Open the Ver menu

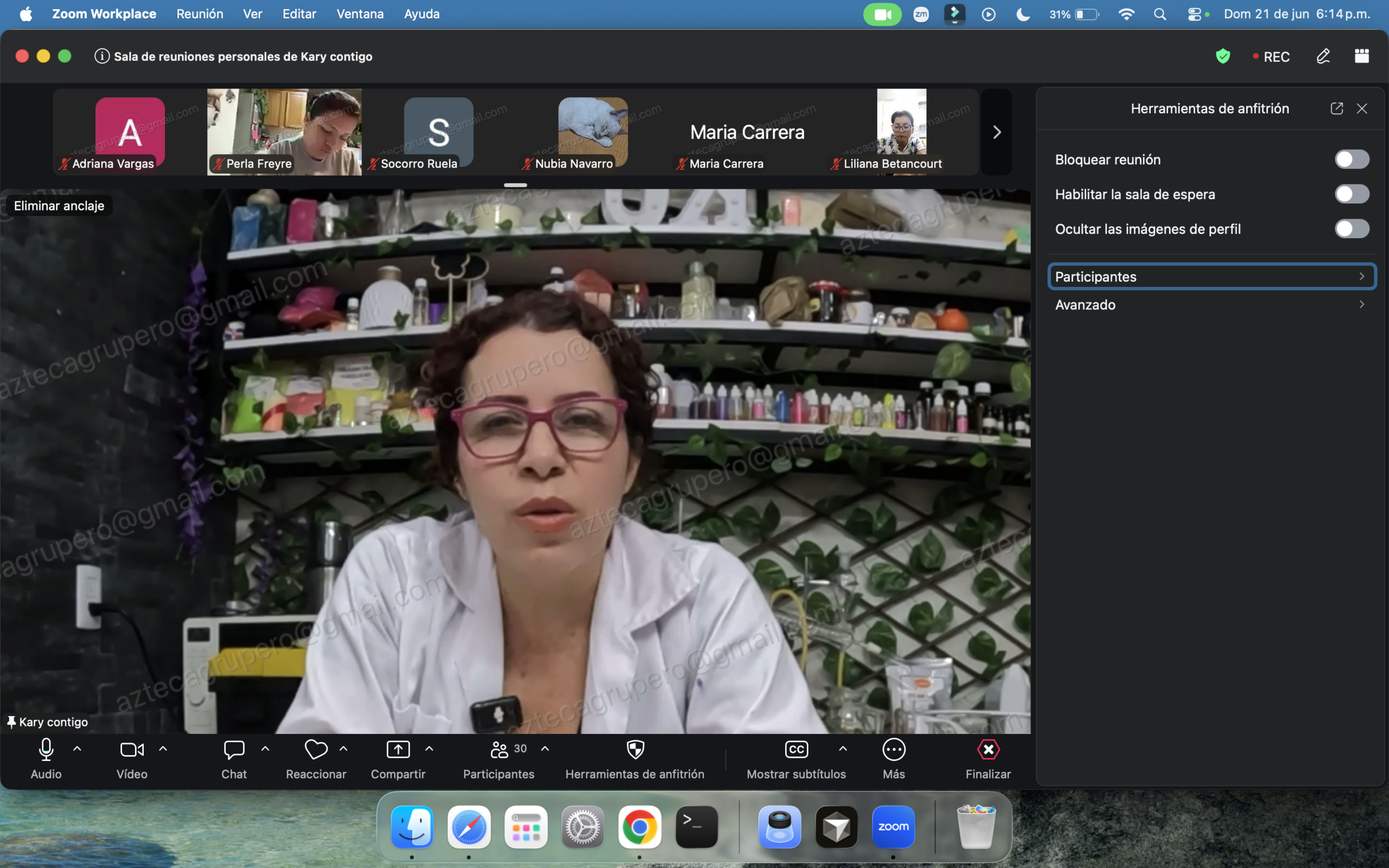click(252, 14)
